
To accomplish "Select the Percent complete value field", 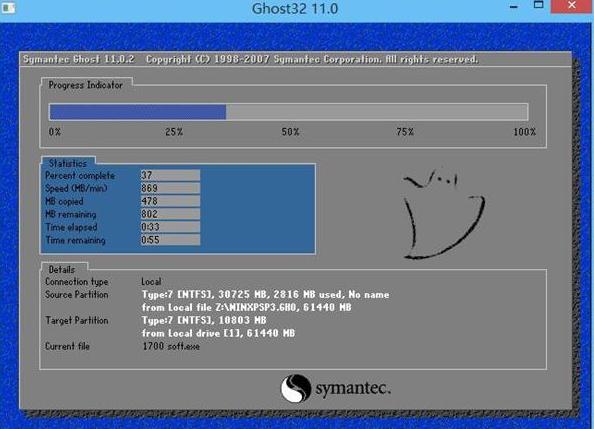I will click(170, 175).
